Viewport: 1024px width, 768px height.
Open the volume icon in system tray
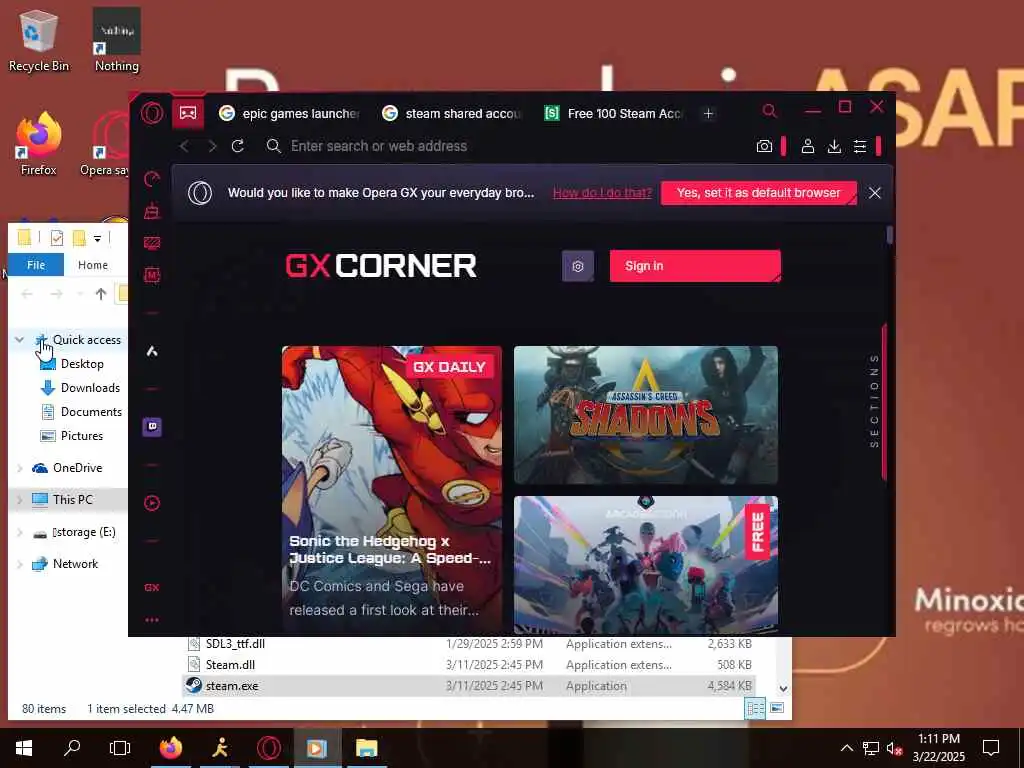click(895, 748)
